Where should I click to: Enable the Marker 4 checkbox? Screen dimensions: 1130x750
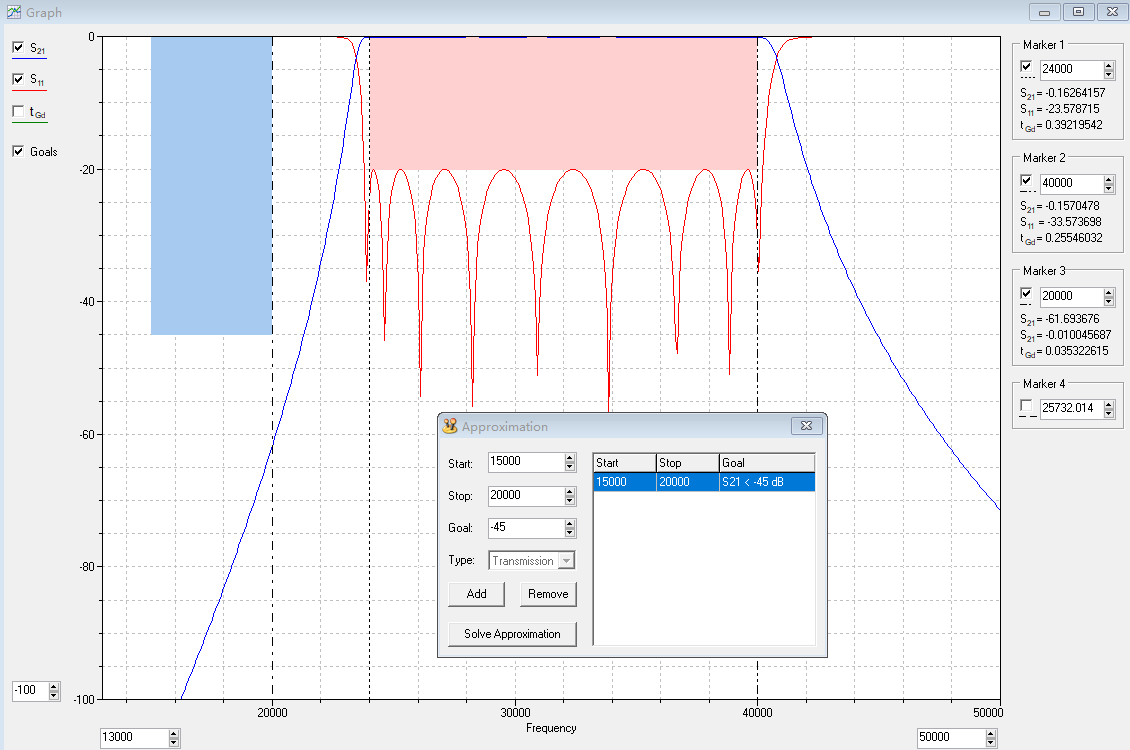(1026, 406)
